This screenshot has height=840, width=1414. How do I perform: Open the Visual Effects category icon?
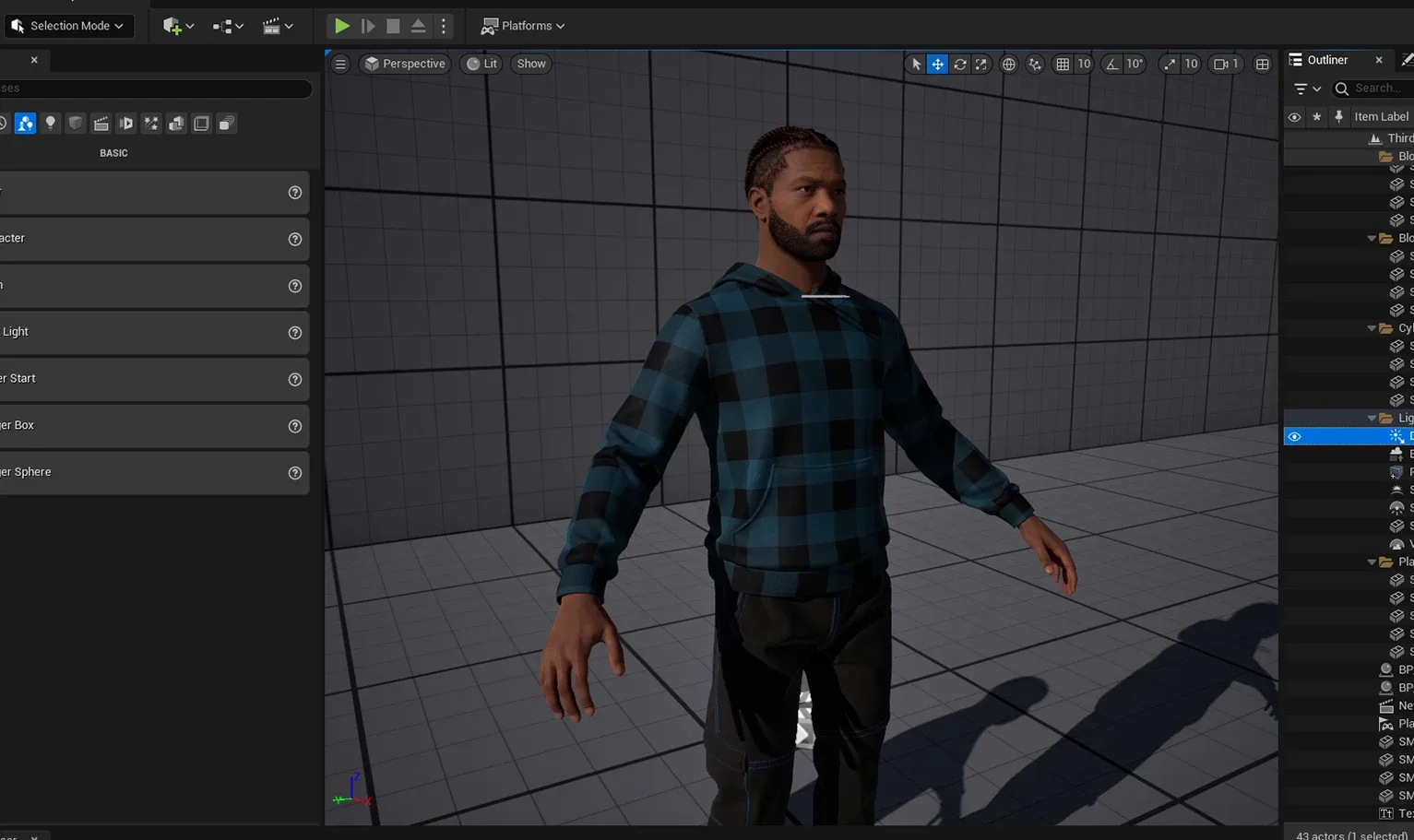coord(151,124)
